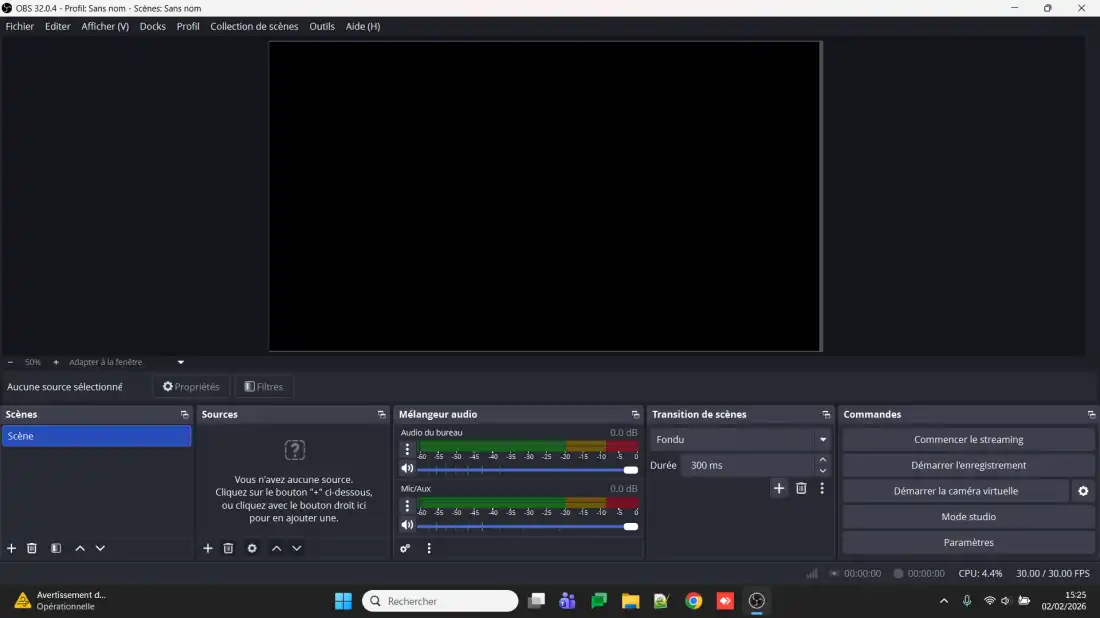Mute the Audio du bureau channel
1100x618 pixels.
pos(407,469)
